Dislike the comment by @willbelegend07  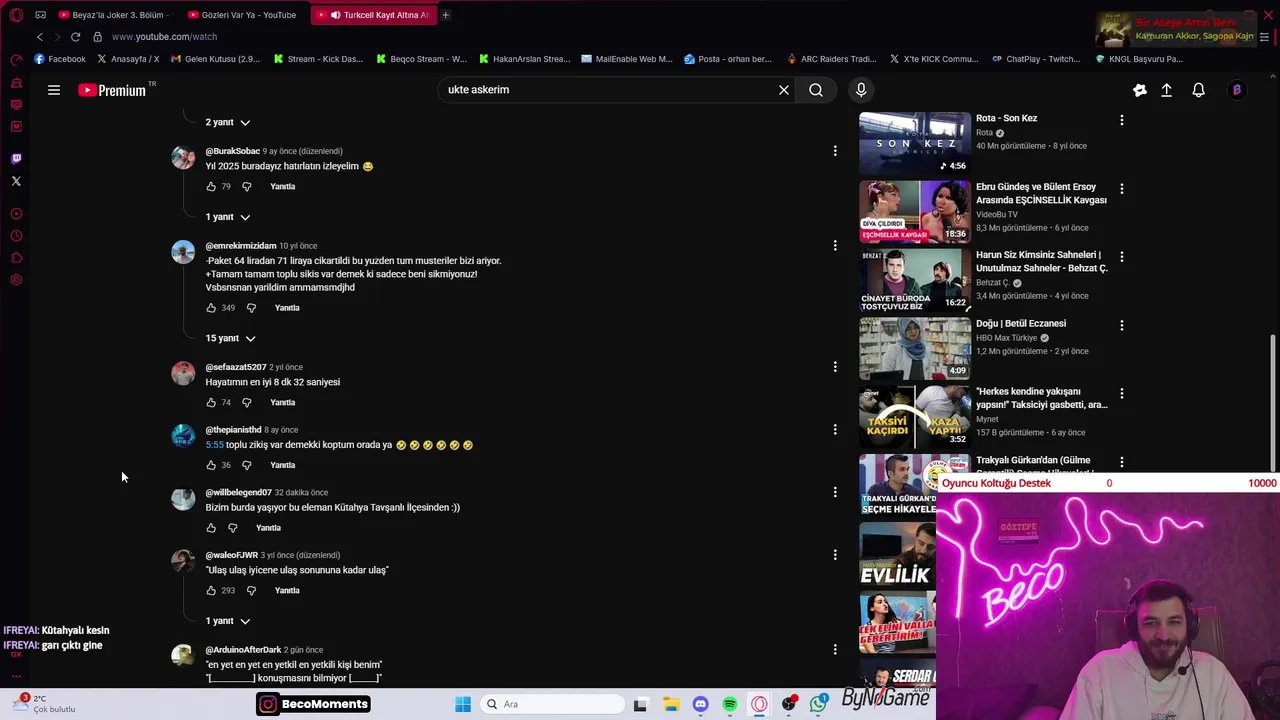[x=233, y=528]
